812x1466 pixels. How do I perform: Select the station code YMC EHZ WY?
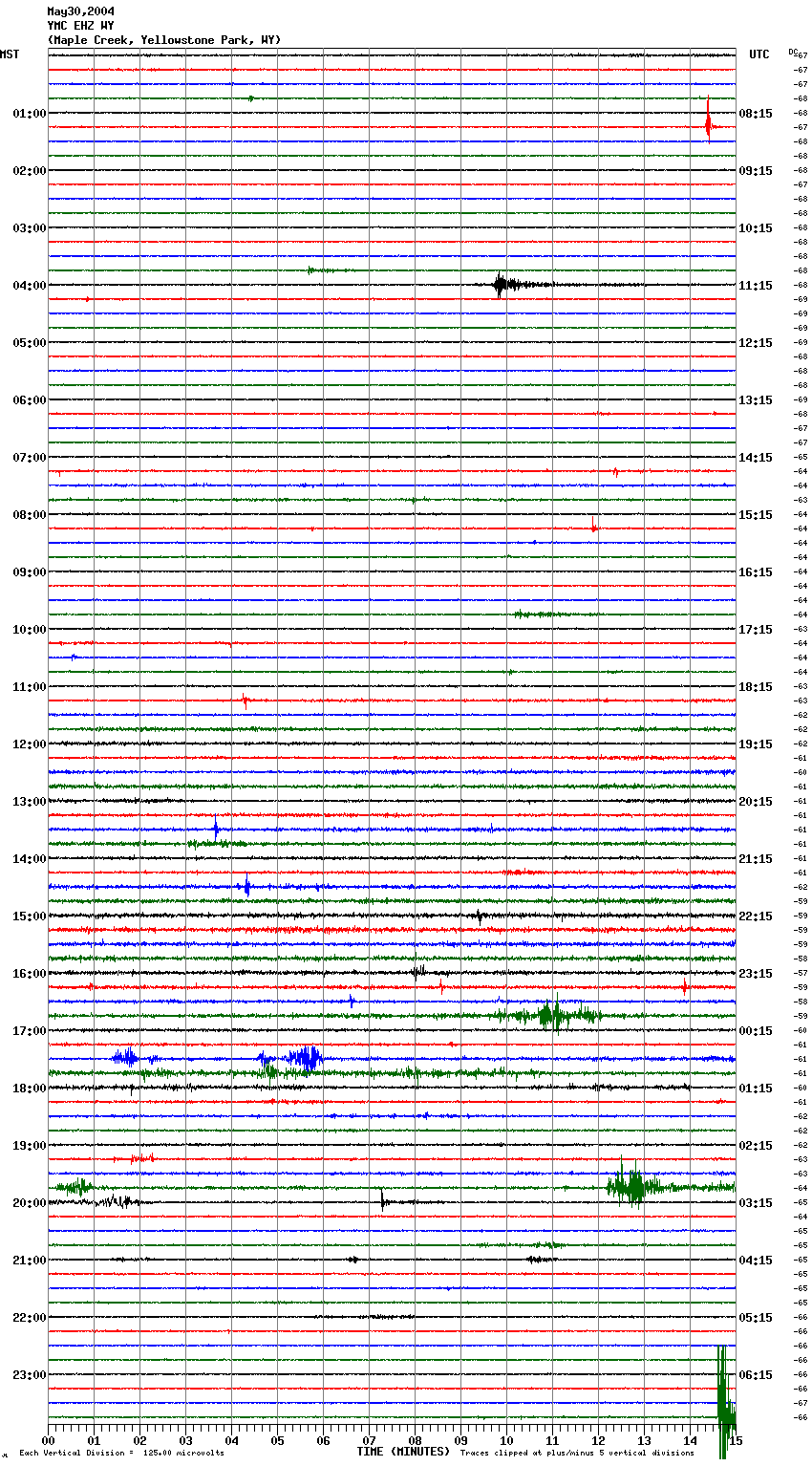(x=80, y=26)
